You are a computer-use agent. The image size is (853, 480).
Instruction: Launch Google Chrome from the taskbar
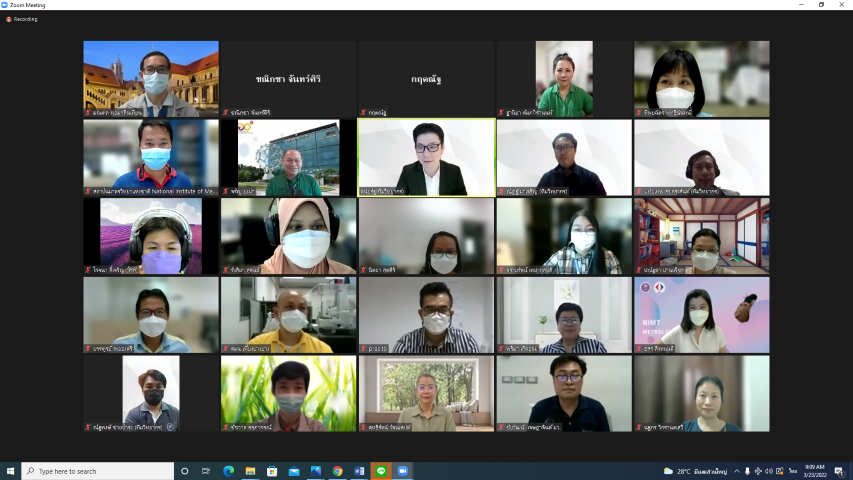(x=337, y=471)
